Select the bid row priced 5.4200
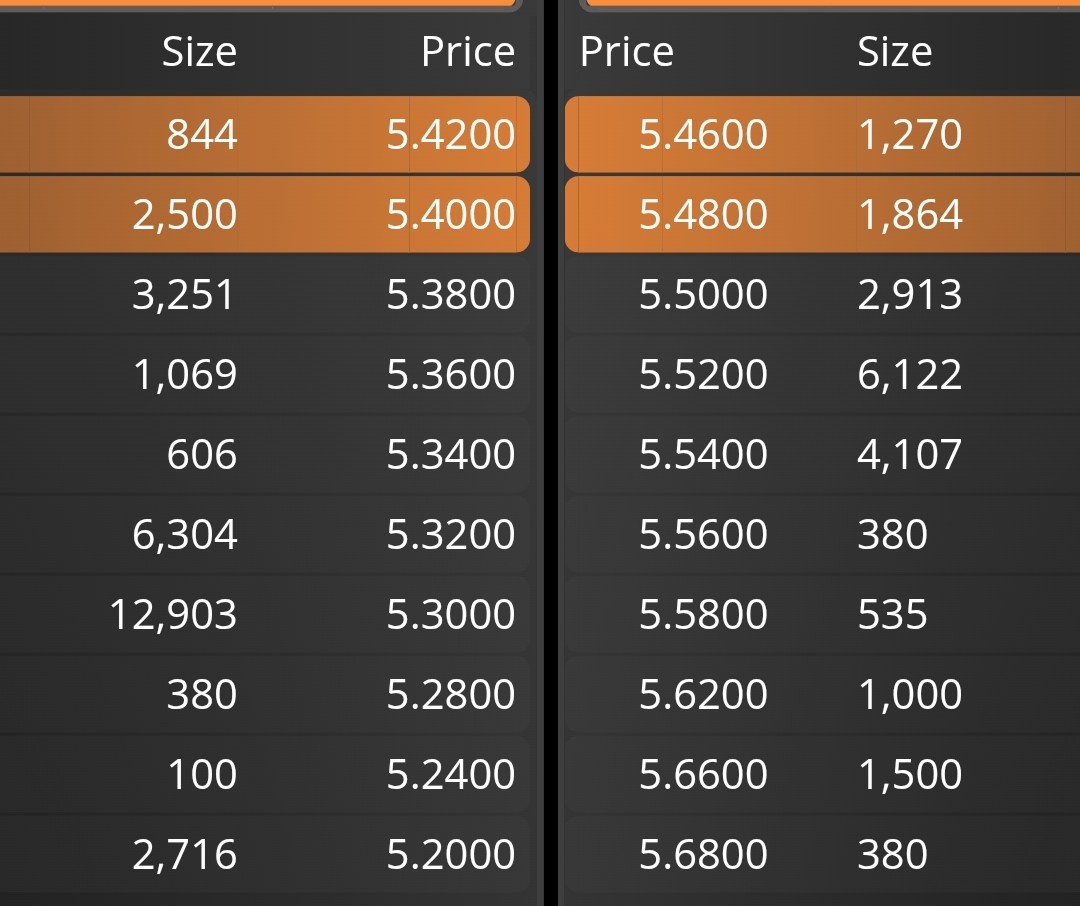1080x906 pixels. click(x=264, y=134)
